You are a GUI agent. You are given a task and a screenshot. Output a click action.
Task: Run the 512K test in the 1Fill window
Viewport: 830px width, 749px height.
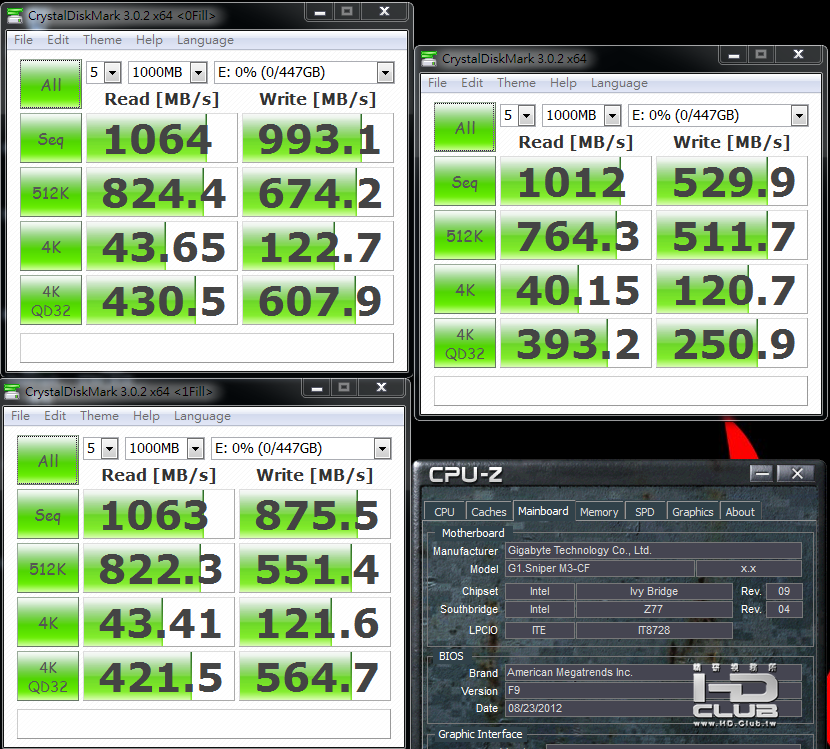click(x=48, y=568)
